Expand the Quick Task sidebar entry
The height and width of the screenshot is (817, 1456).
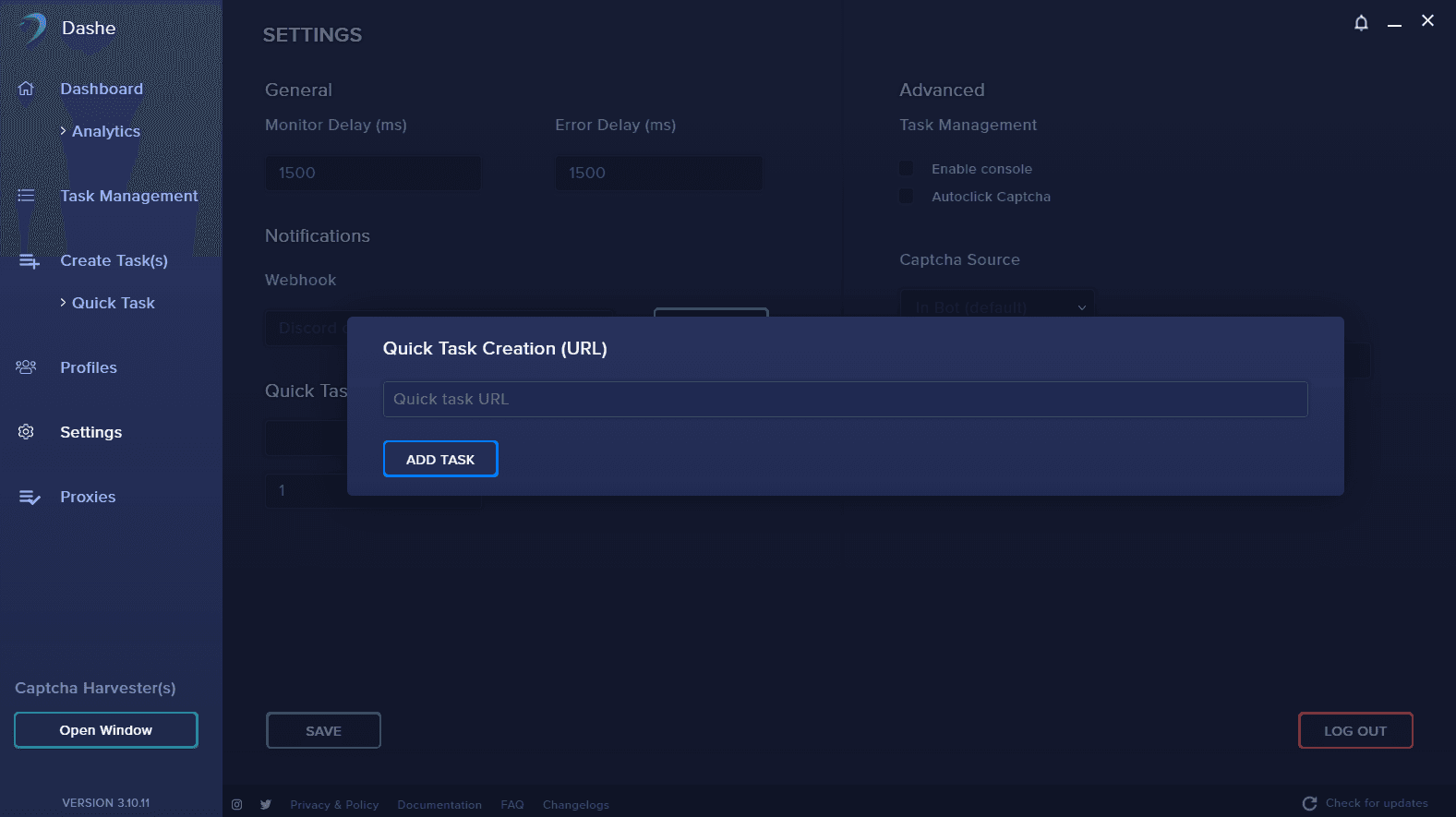point(113,303)
